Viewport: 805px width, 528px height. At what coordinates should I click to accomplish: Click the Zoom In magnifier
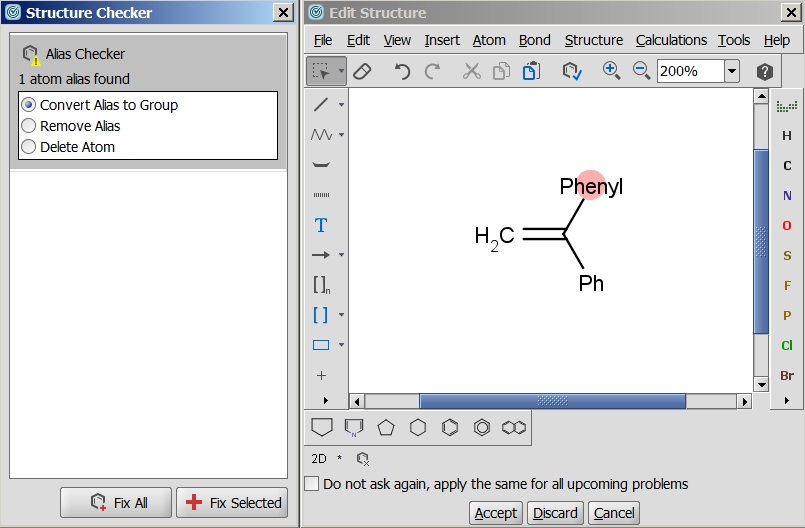[x=611, y=71]
